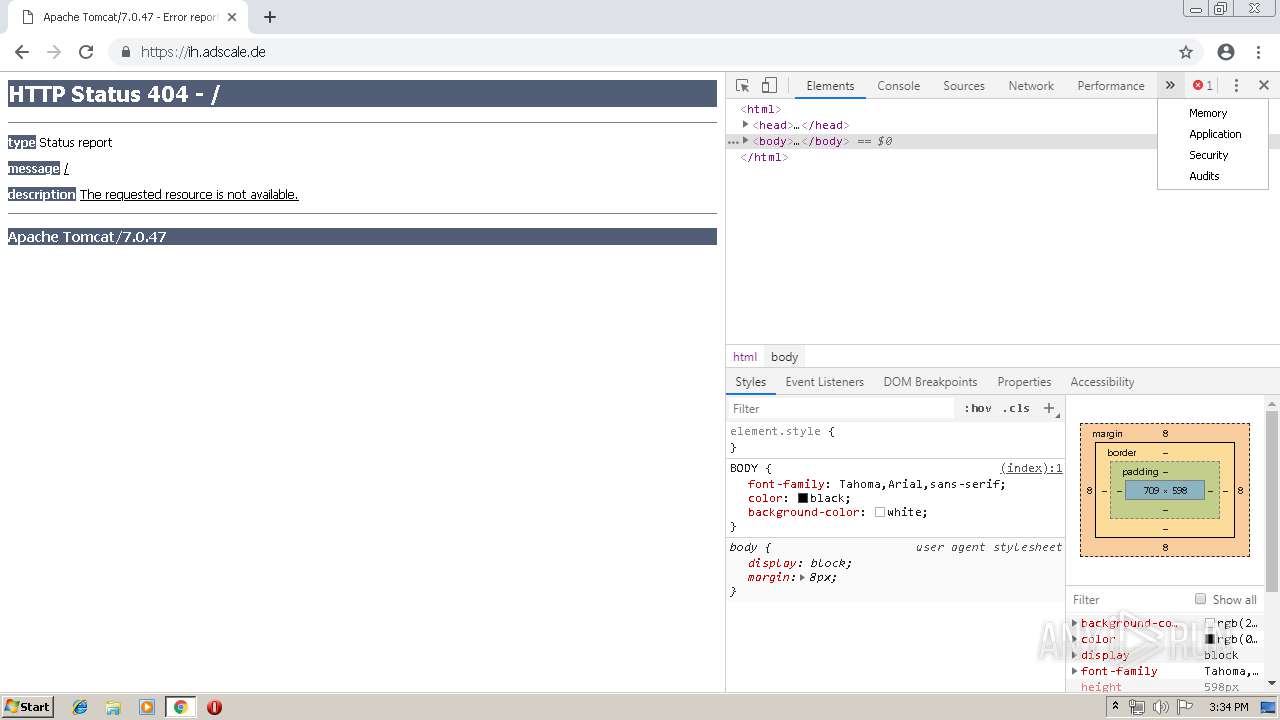Open a new tab with the plus icon
The height and width of the screenshot is (720, 1280).
pyautogui.click(x=270, y=17)
